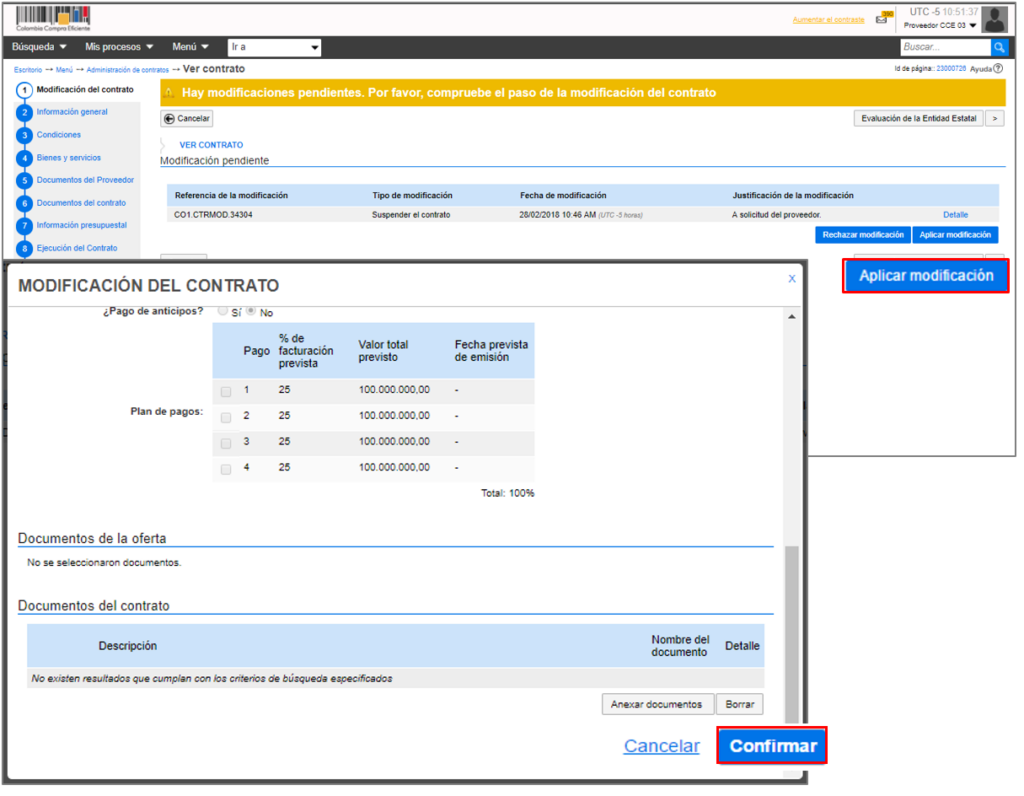Click the Confirmar button
The image size is (1024, 796).
(772, 746)
